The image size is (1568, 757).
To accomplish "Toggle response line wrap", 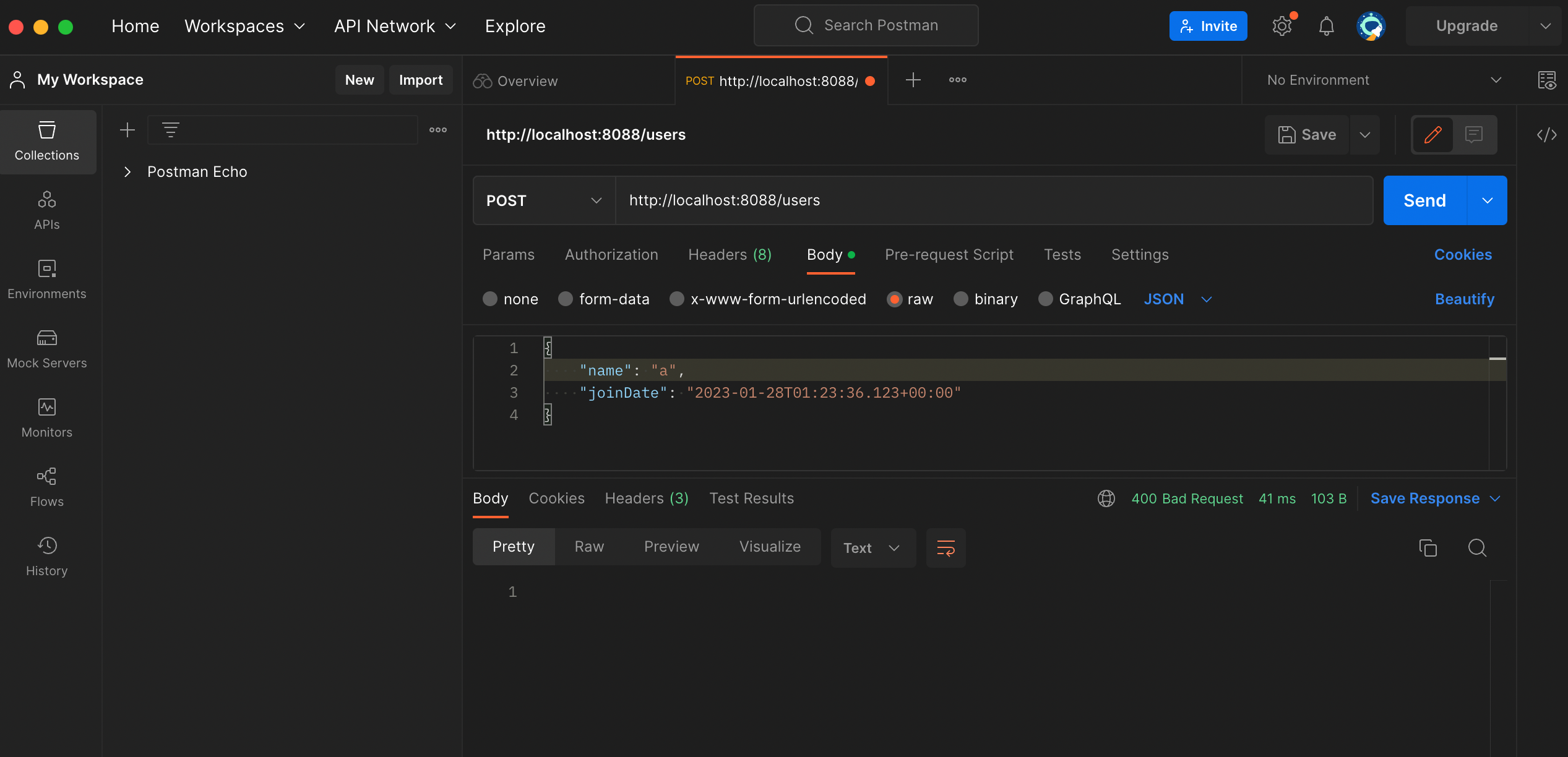I will tap(946, 548).
